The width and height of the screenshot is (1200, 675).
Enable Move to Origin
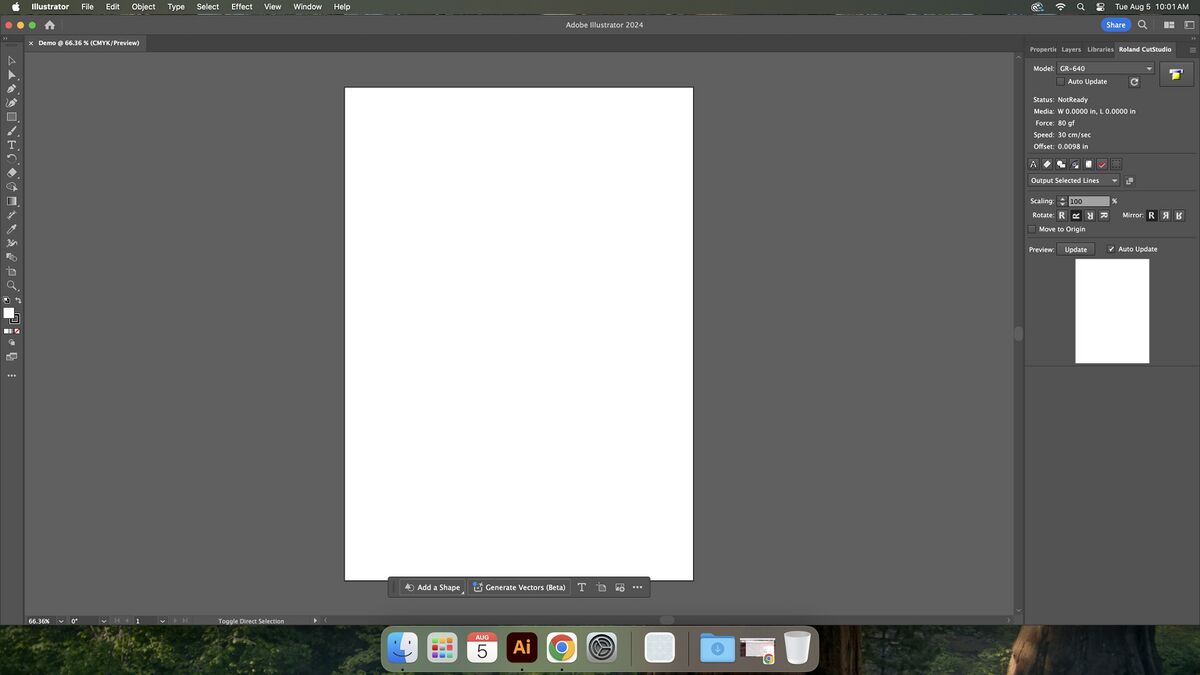click(1031, 229)
